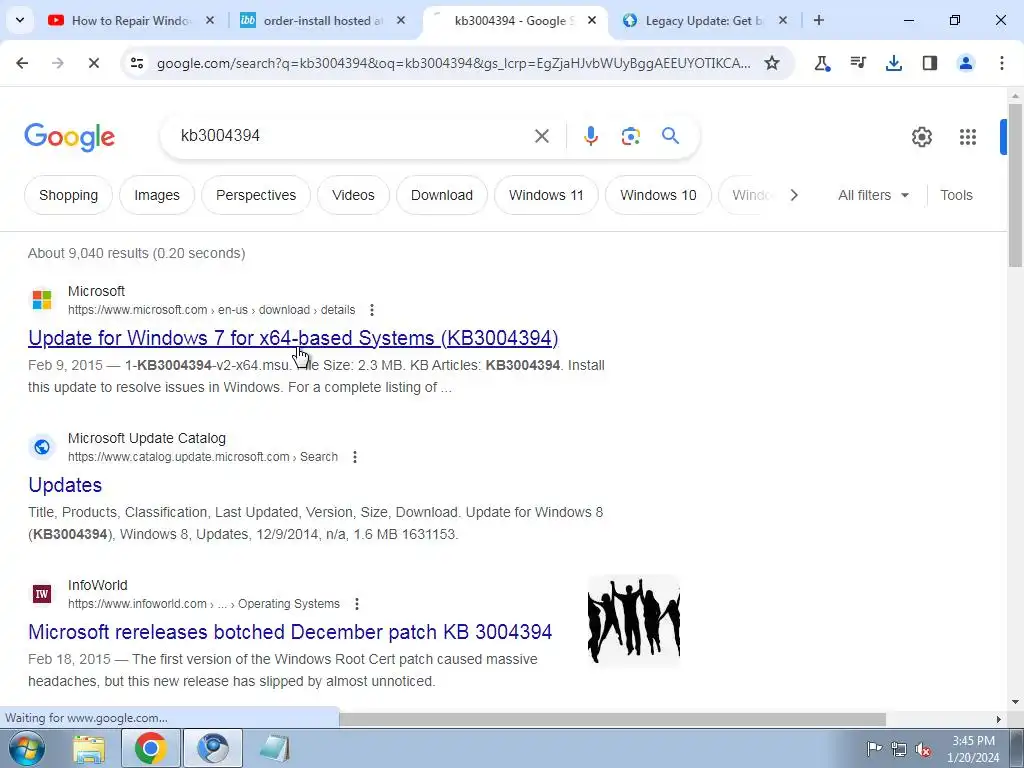The height and width of the screenshot is (768, 1024).
Task: Start voice search with microphone icon
Action: [591, 136]
